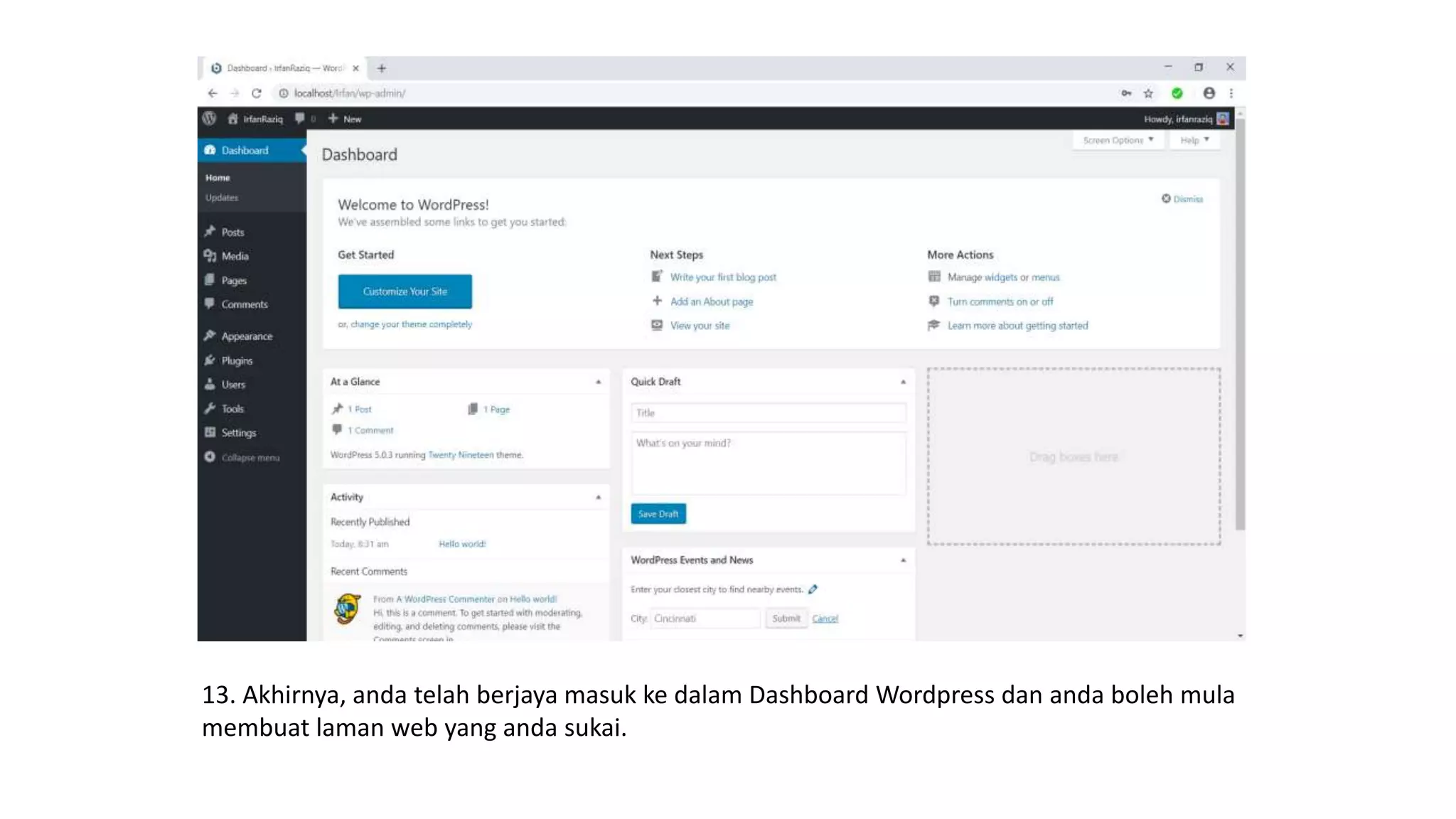Image resolution: width=1456 pixels, height=819 pixels.
Task: Collapse the Activity widget
Action: tap(599, 497)
